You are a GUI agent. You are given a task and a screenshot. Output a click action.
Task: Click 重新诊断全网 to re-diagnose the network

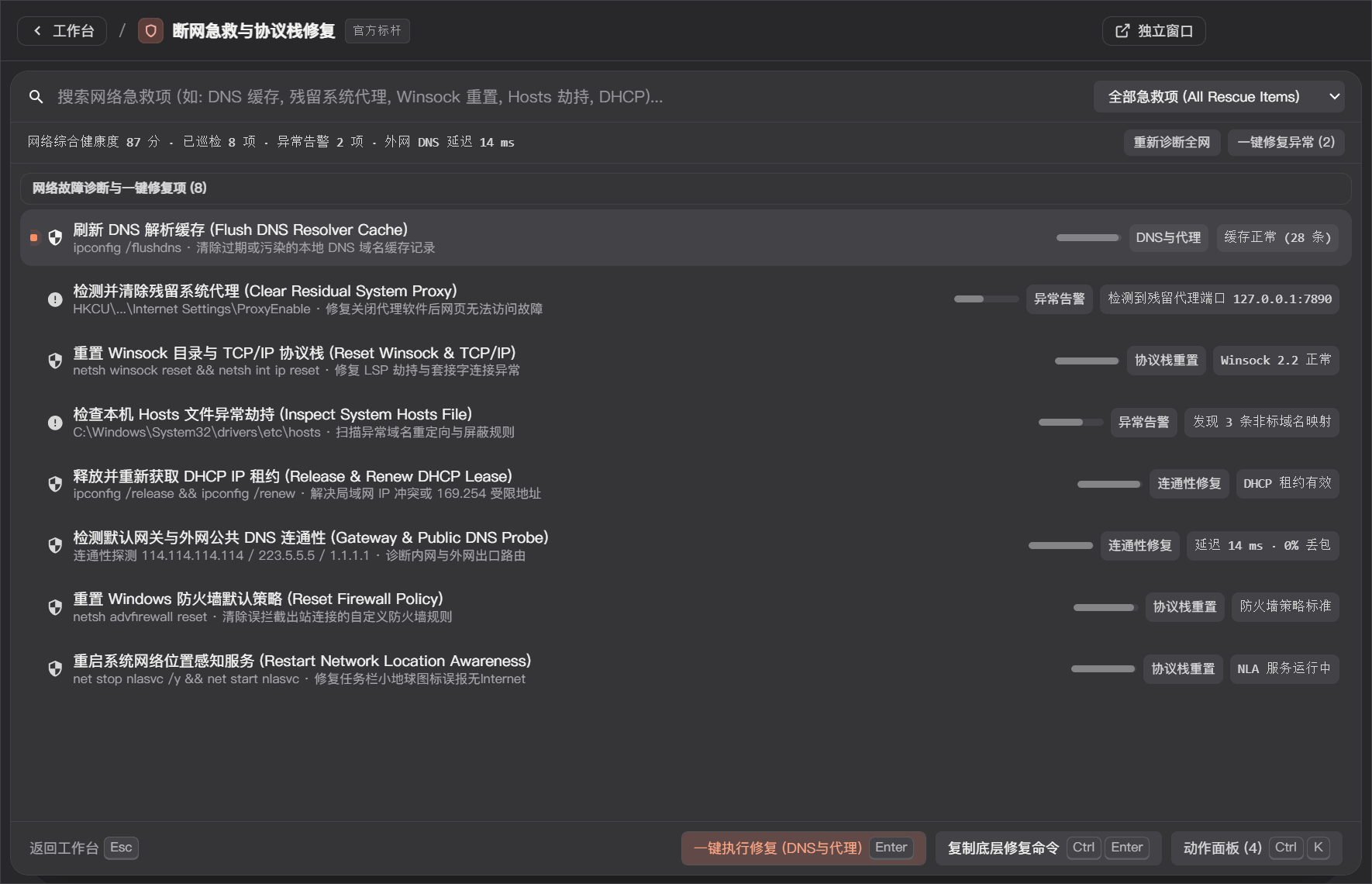1171,143
